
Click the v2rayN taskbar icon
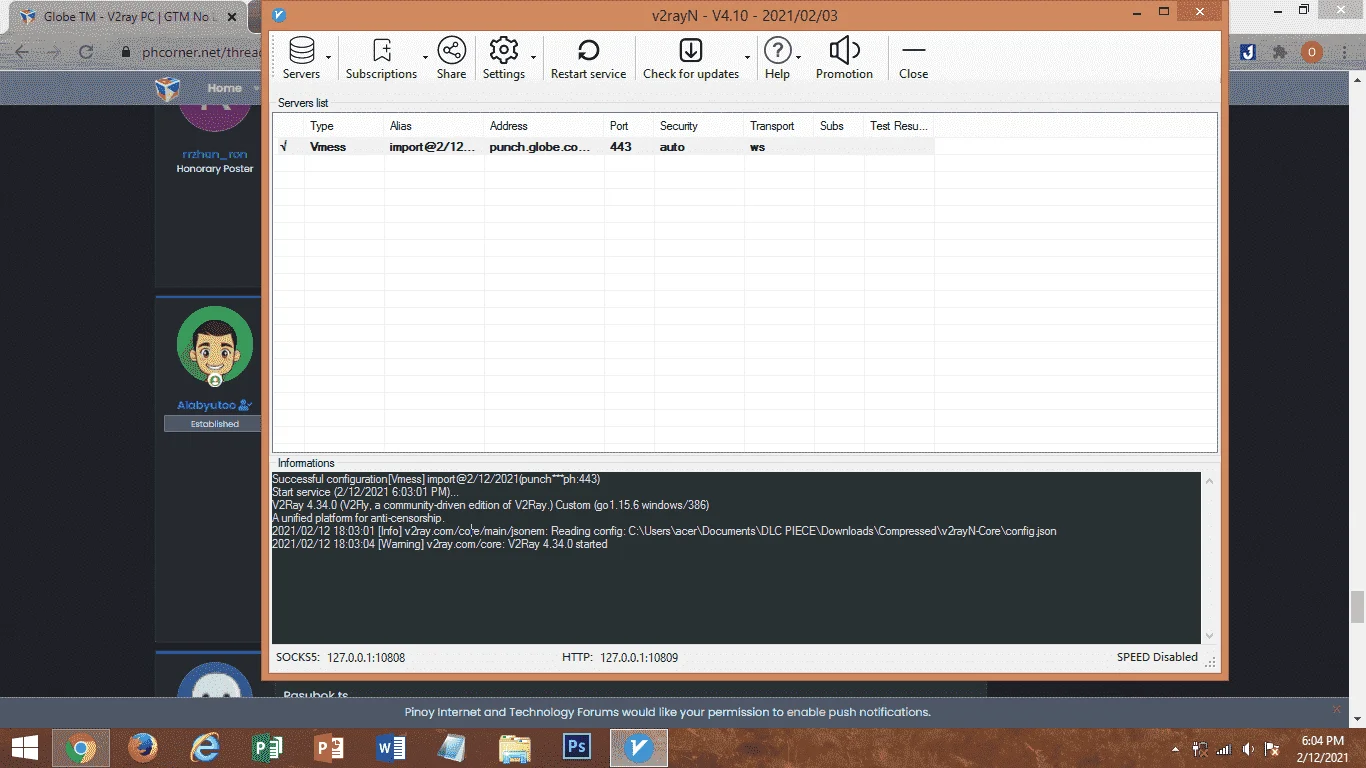(x=638, y=748)
